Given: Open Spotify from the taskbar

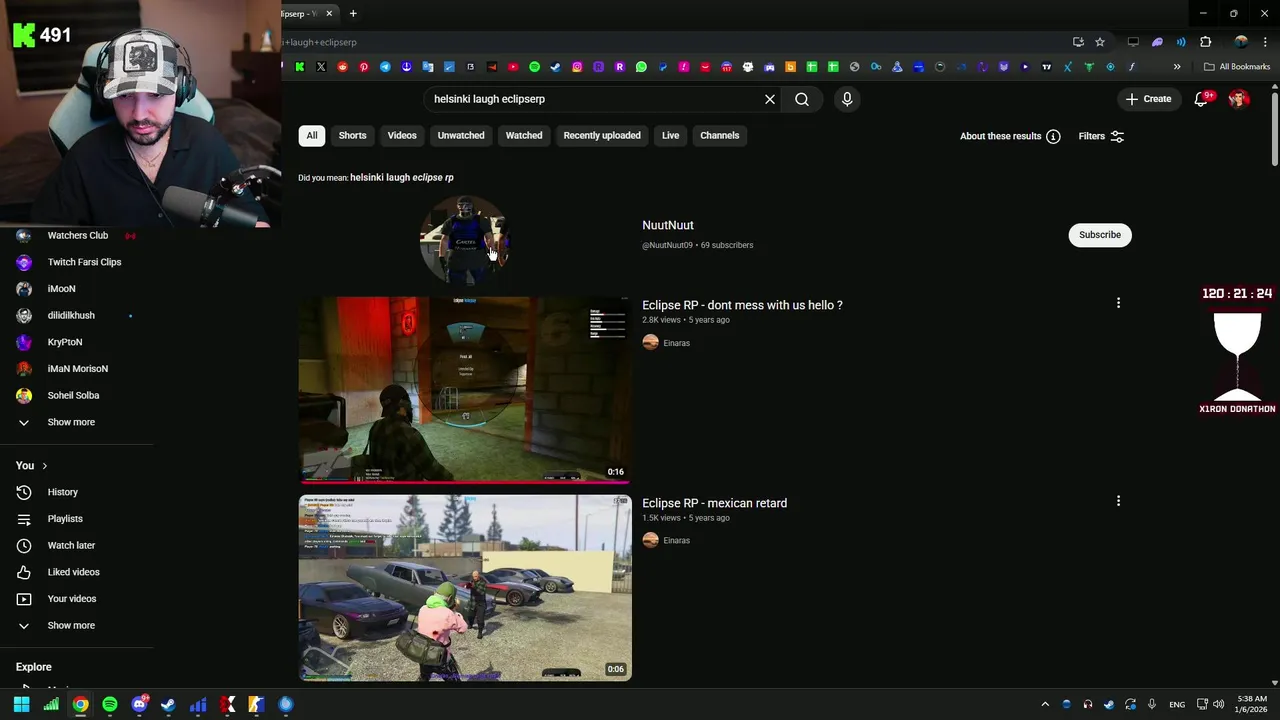Looking at the screenshot, I should 110,704.
